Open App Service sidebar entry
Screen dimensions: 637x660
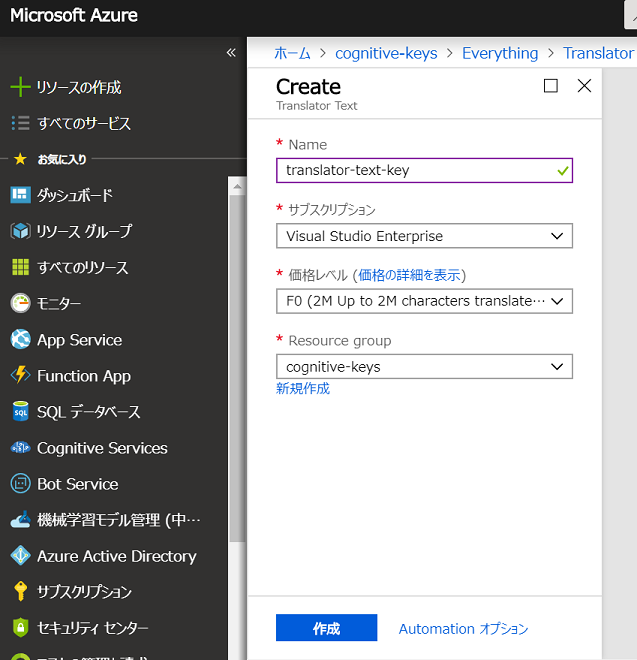pos(80,340)
